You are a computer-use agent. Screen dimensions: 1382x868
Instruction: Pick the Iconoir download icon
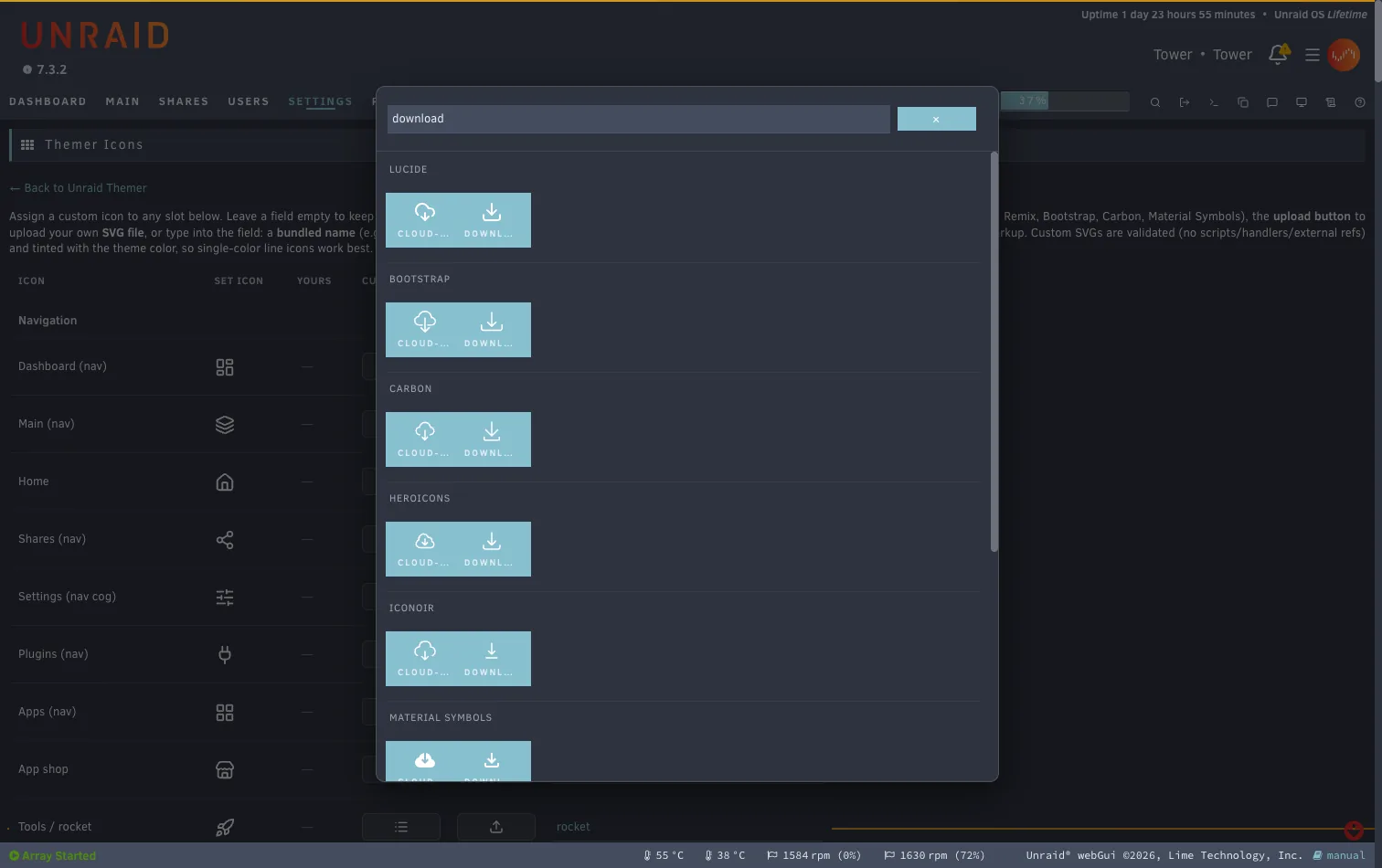click(491, 659)
